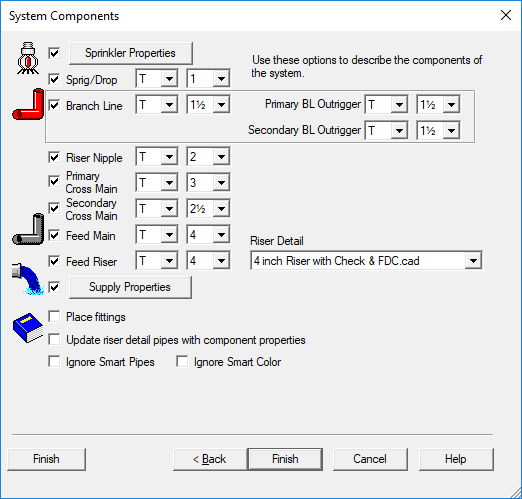Viewport: 522px width, 499px height.
Task: Click the Finish button beside Back
Action: pyautogui.click(x=285, y=459)
